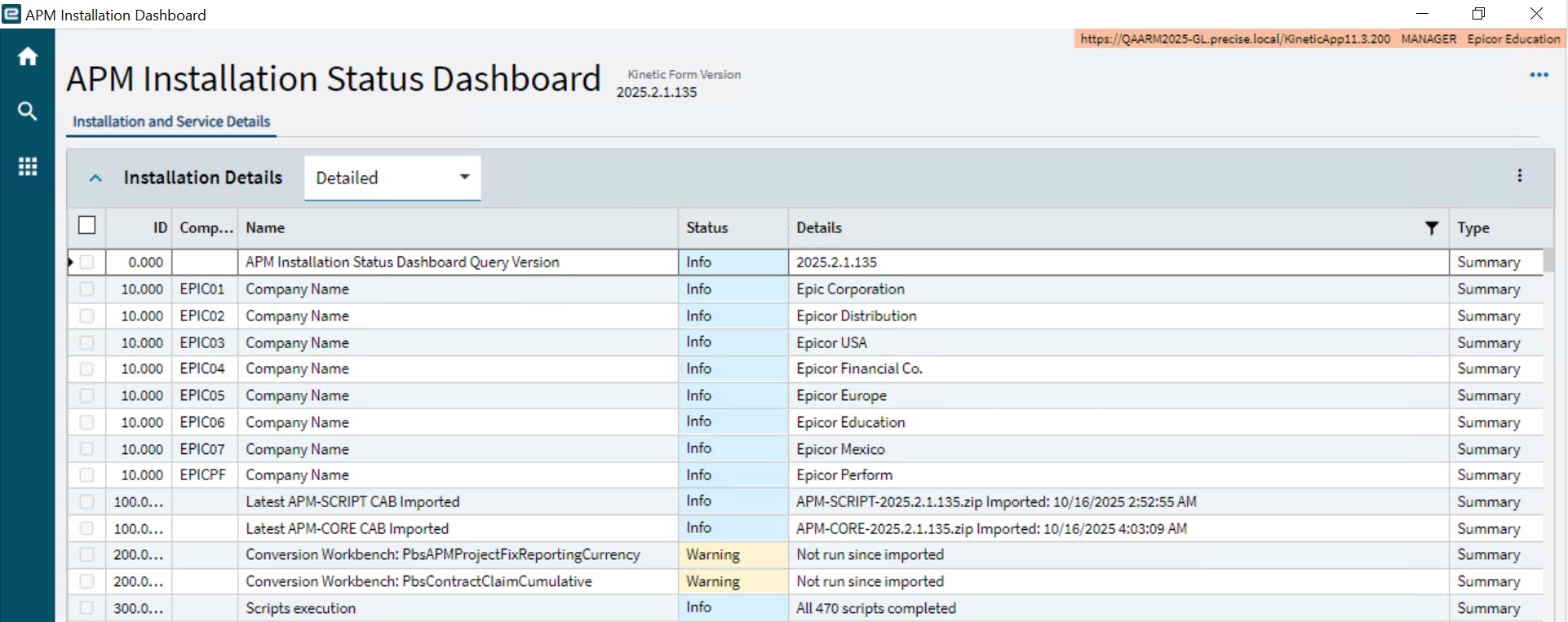Open the Home icon in sidebar
This screenshot has height=622, width=1568.
click(28, 56)
